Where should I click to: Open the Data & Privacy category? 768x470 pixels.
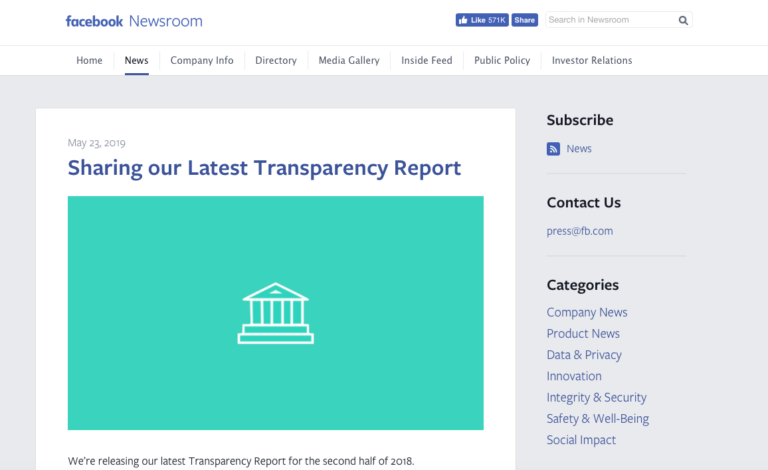coord(584,355)
